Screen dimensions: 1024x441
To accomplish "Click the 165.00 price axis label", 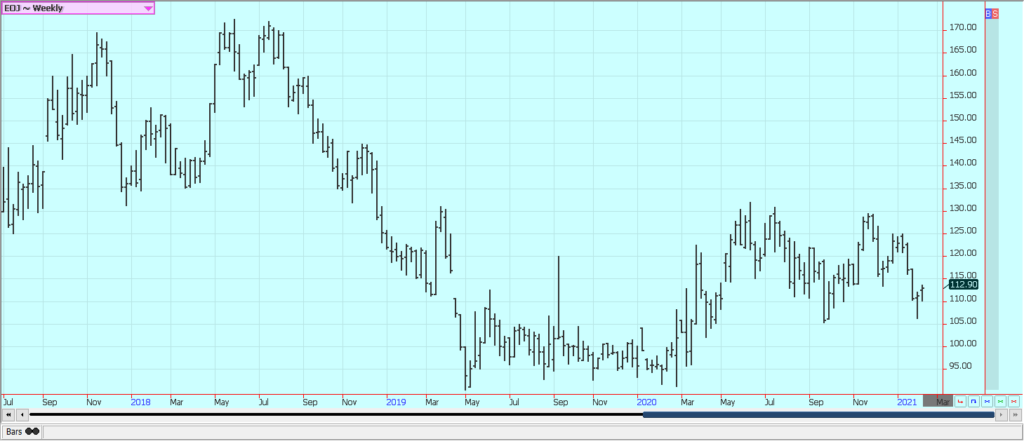I will [x=963, y=50].
